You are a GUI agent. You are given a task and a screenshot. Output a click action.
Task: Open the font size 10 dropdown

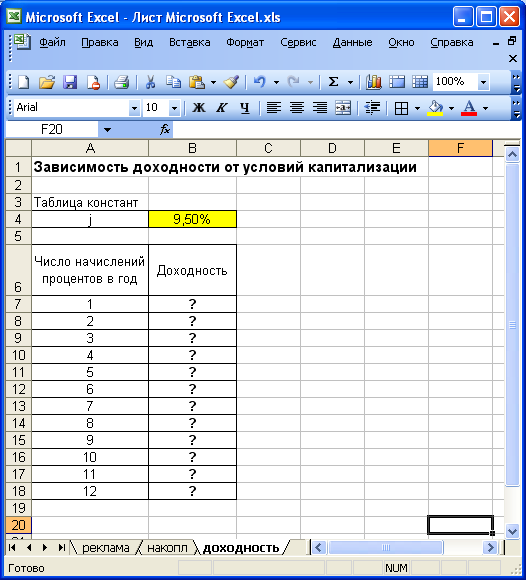pyautogui.click(x=174, y=108)
